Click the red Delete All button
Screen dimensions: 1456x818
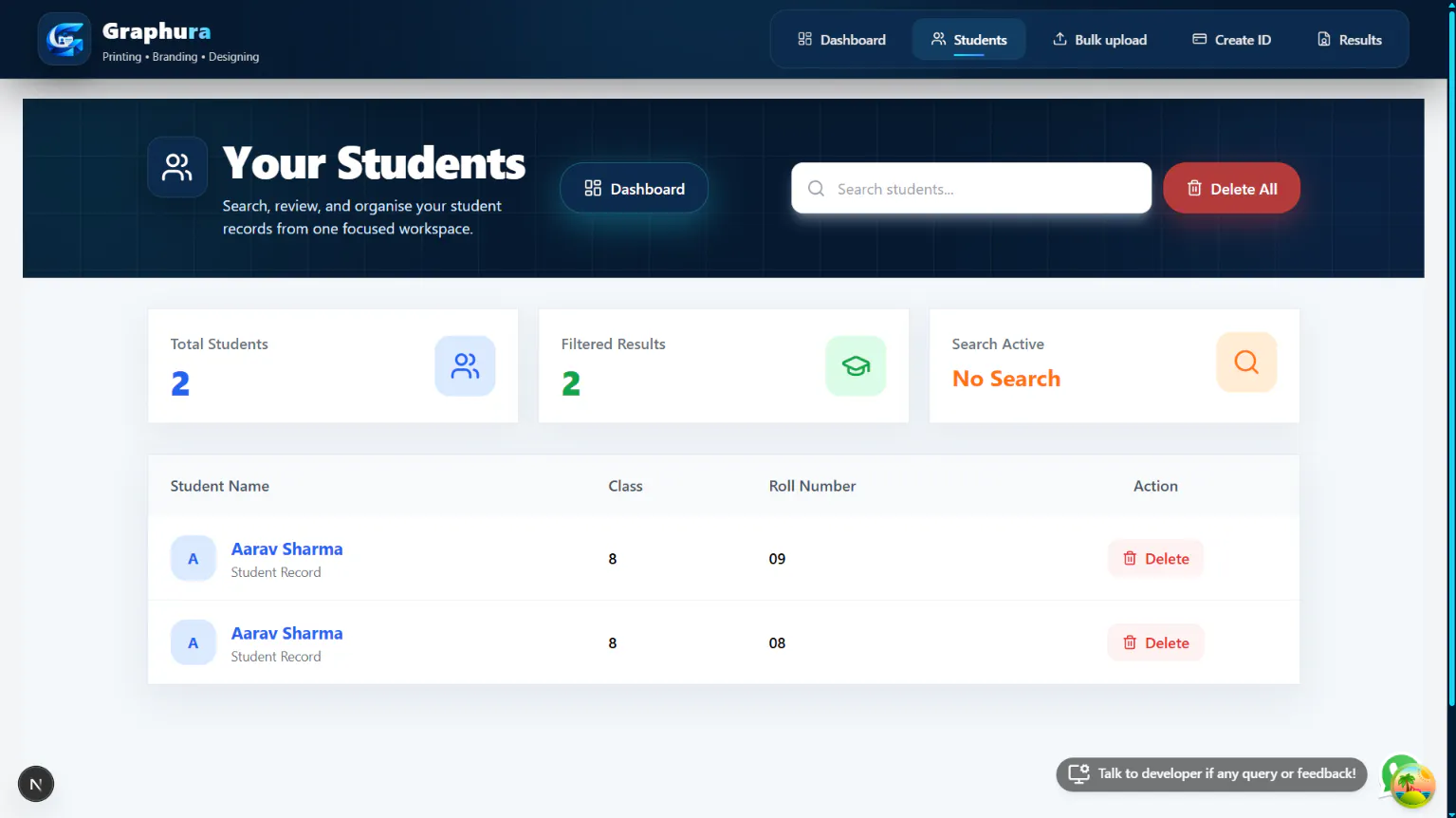[x=1231, y=188]
